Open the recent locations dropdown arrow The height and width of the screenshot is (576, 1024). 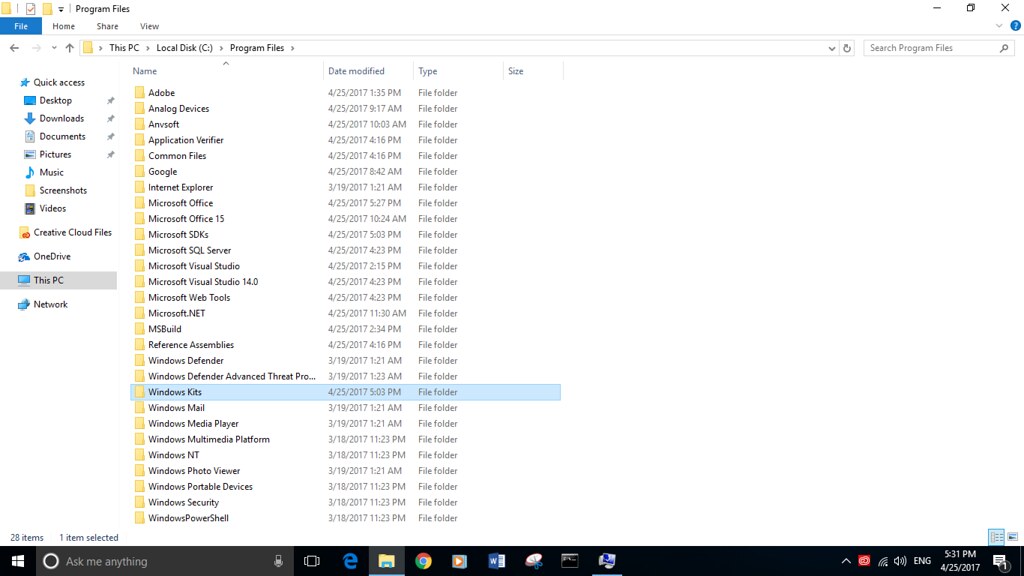pyautogui.click(x=54, y=48)
